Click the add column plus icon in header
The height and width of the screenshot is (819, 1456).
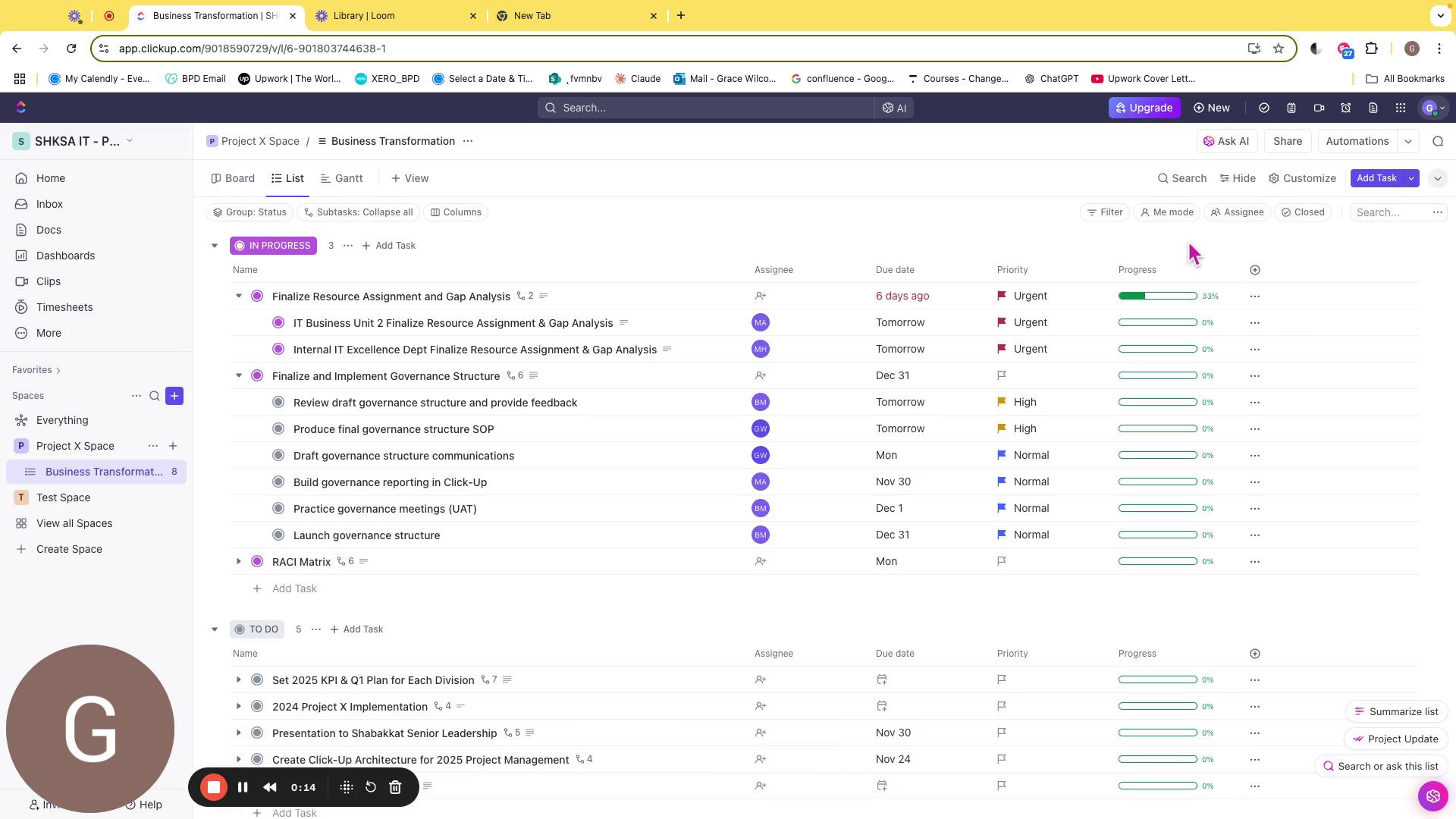[x=1255, y=270]
